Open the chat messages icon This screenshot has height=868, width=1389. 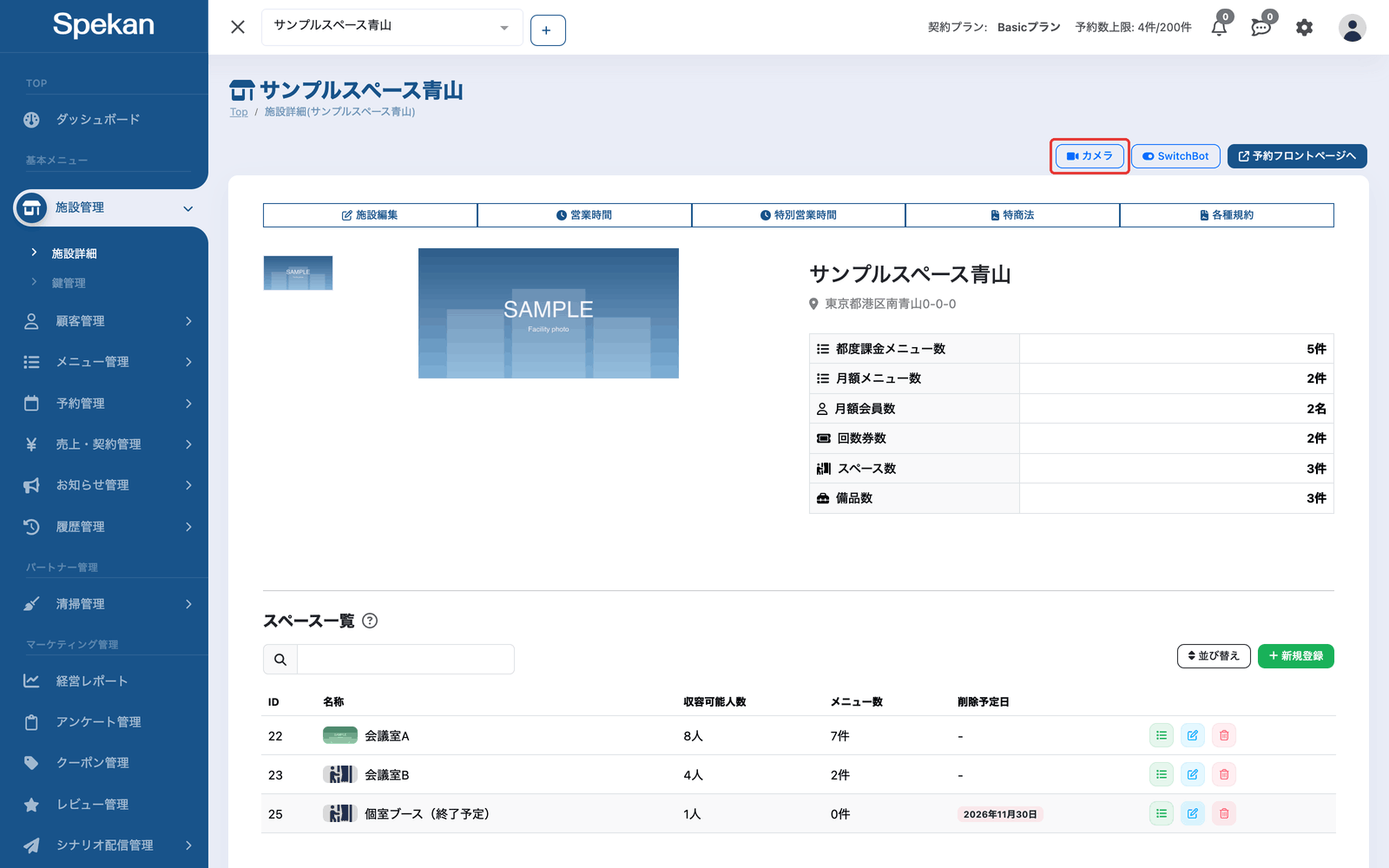(1261, 28)
